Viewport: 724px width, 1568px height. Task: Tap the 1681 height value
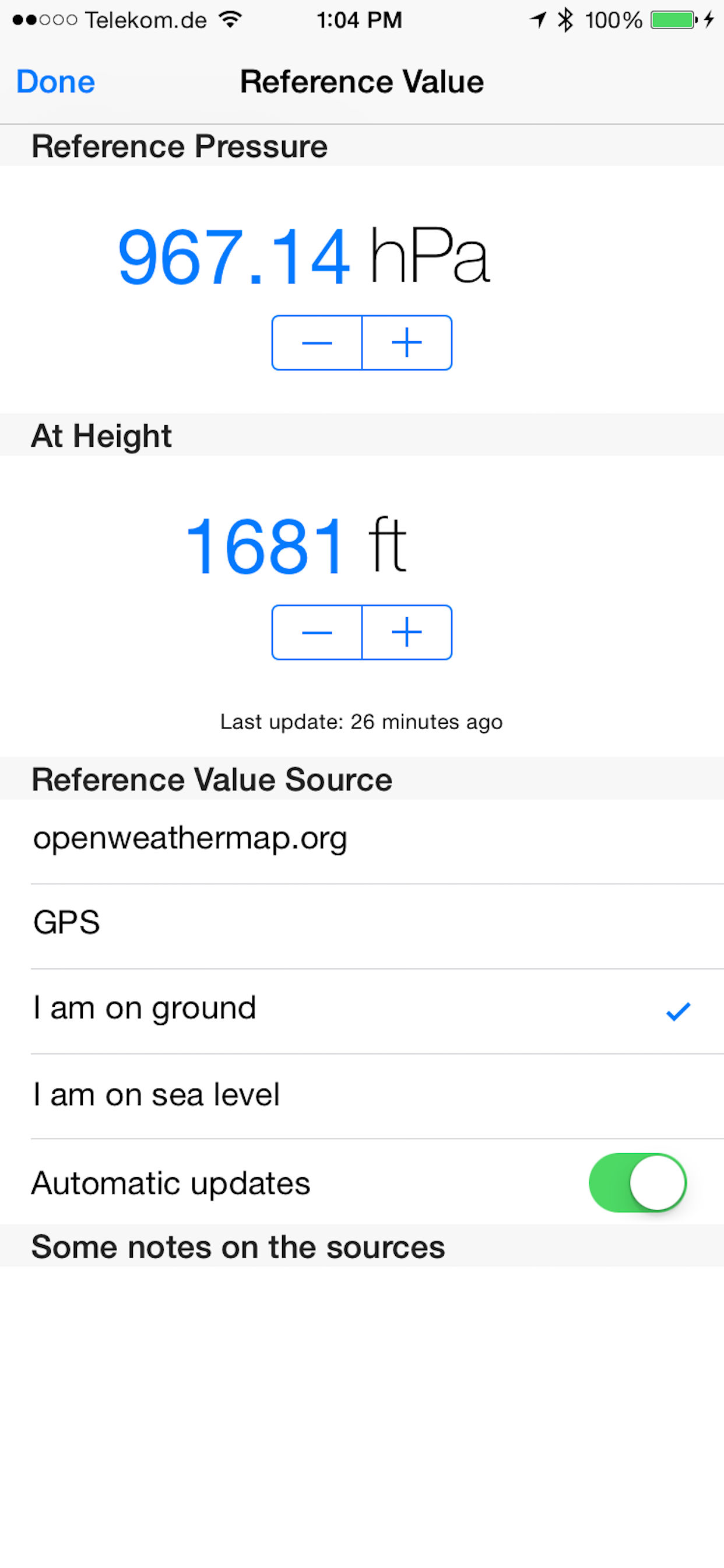[265, 546]
